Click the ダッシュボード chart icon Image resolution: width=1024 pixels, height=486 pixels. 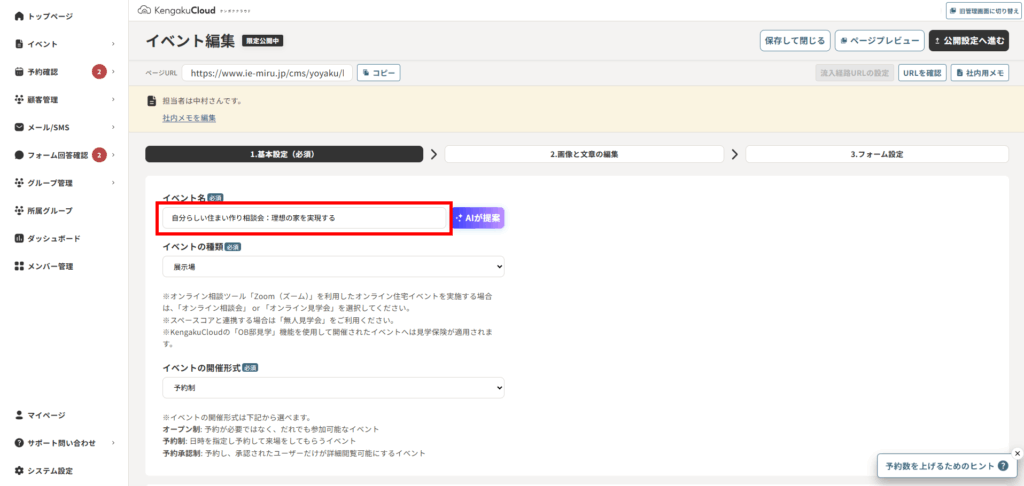[x=19, y=239]
